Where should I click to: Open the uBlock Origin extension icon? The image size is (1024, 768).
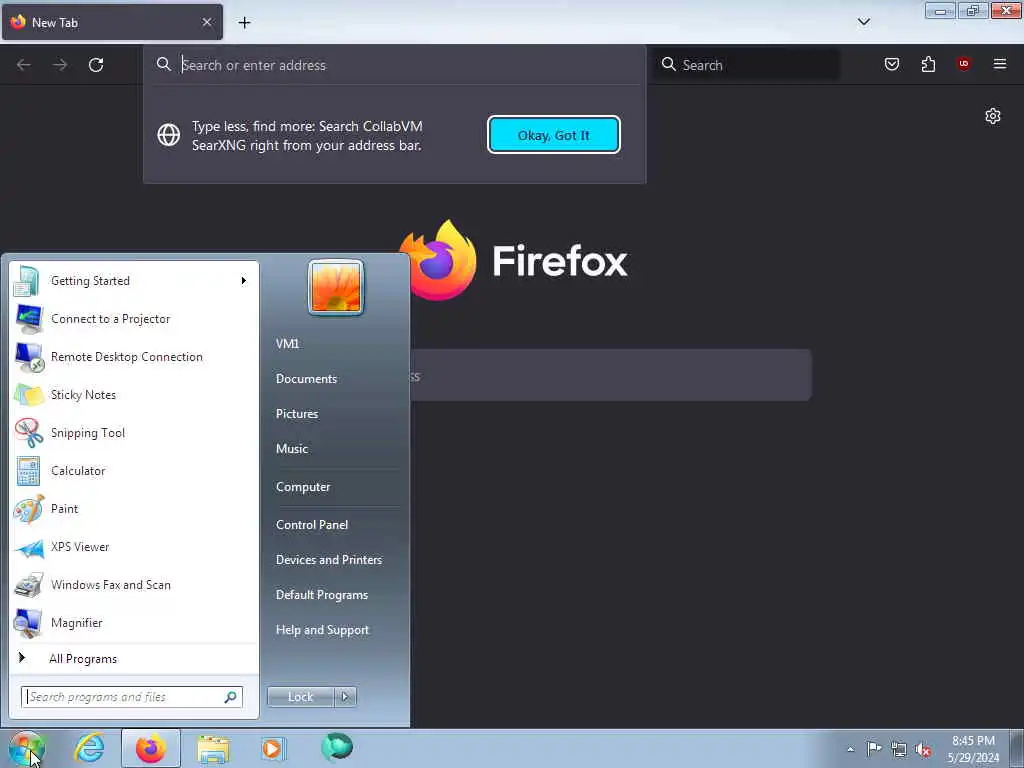click(x=963, y=64)
